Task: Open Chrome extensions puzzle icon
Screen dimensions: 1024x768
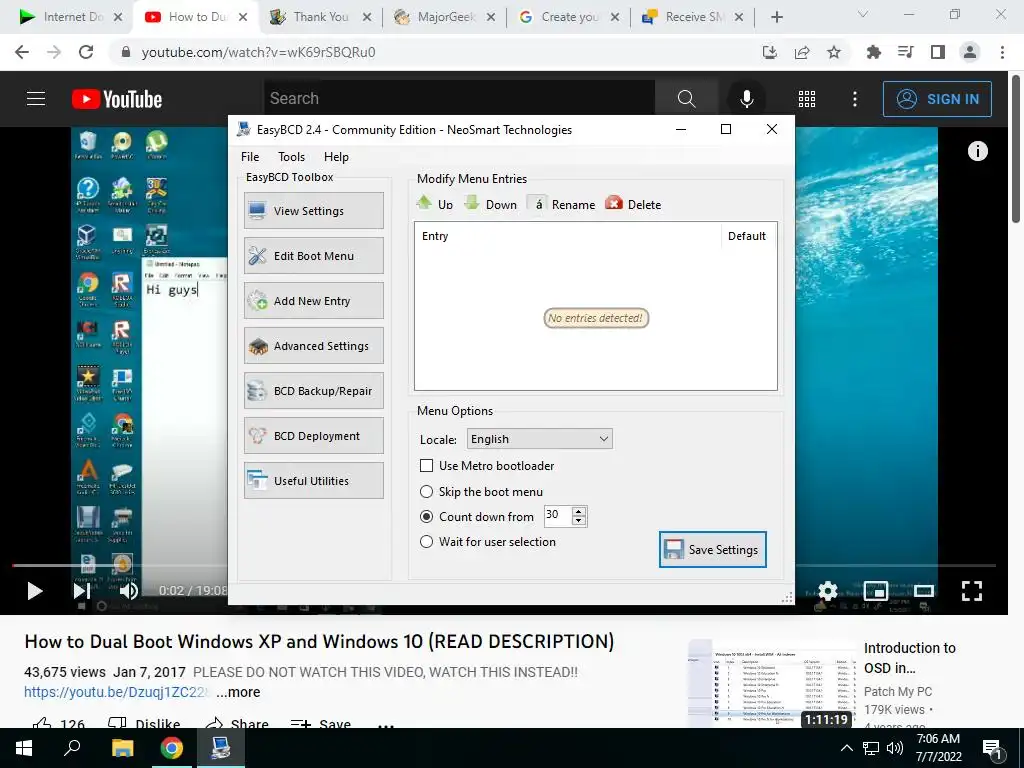Action: pos(873,52)
